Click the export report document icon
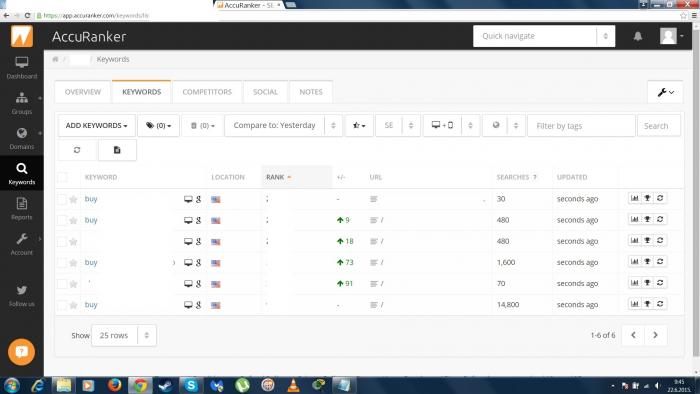Screen dimensions: 700x394 coord(117,150)
